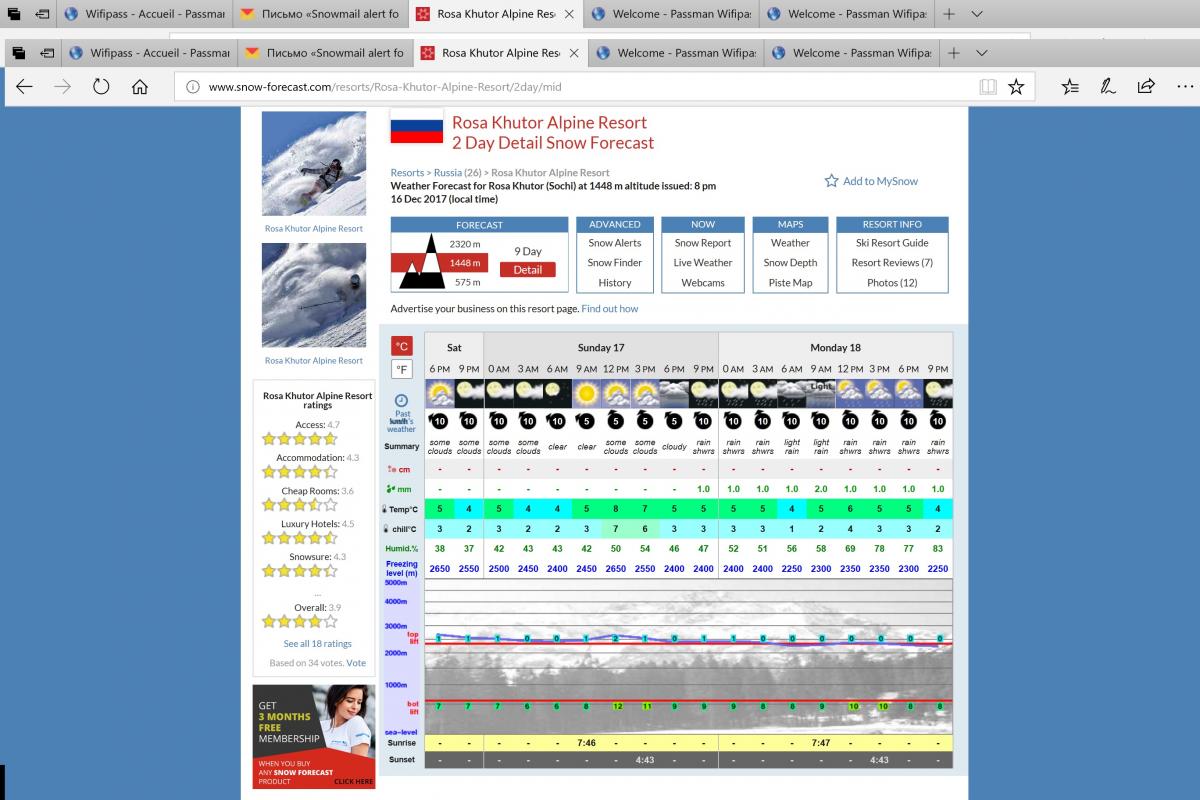1200x800 pixels.
Task: Open the Snow Depth map link
Action: click(790, 263)
